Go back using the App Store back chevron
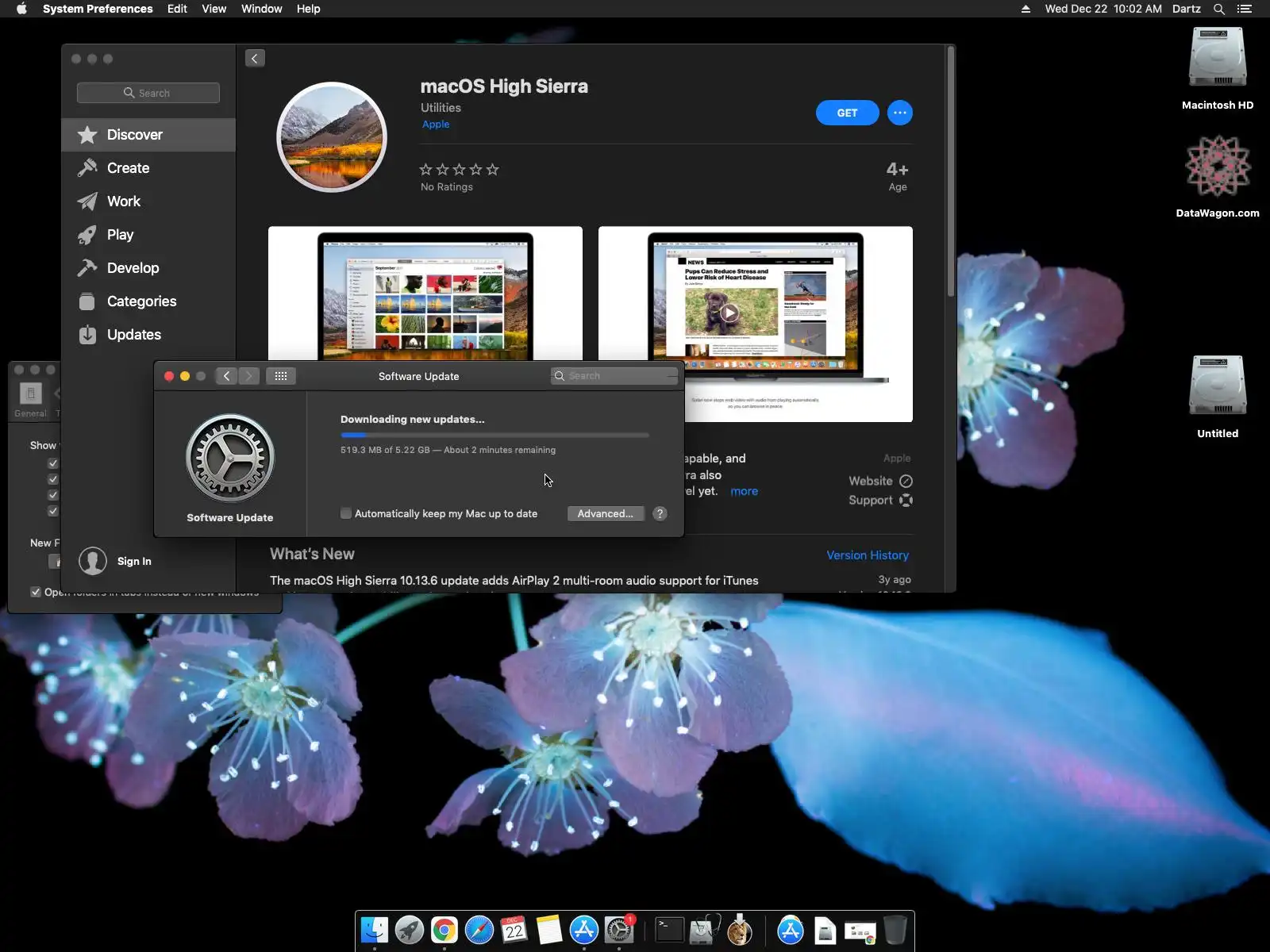Image resolution: width=1270 pixels, height=952 pixels. [255, 58]
